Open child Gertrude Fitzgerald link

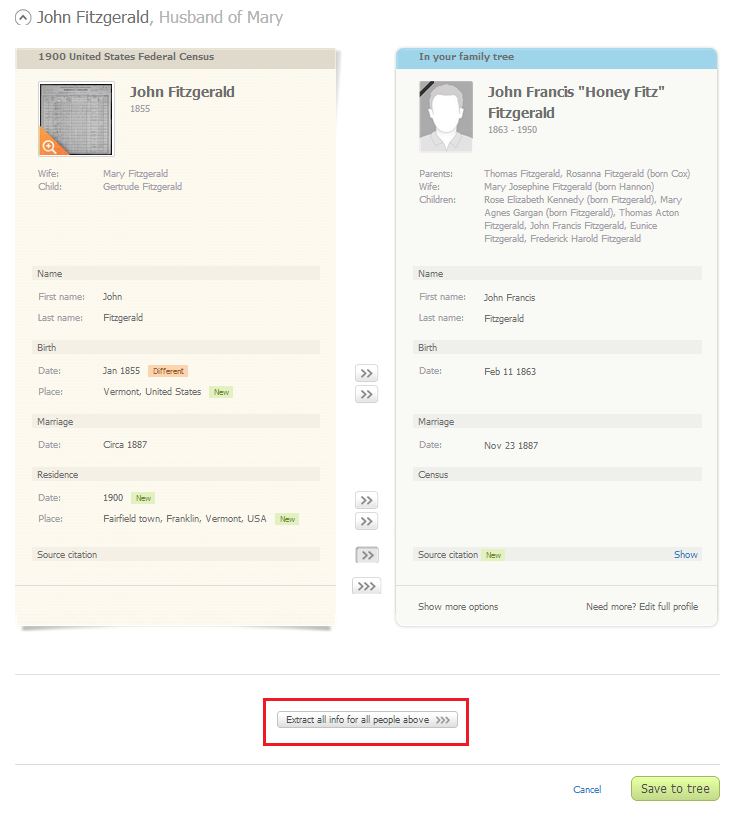142,187
